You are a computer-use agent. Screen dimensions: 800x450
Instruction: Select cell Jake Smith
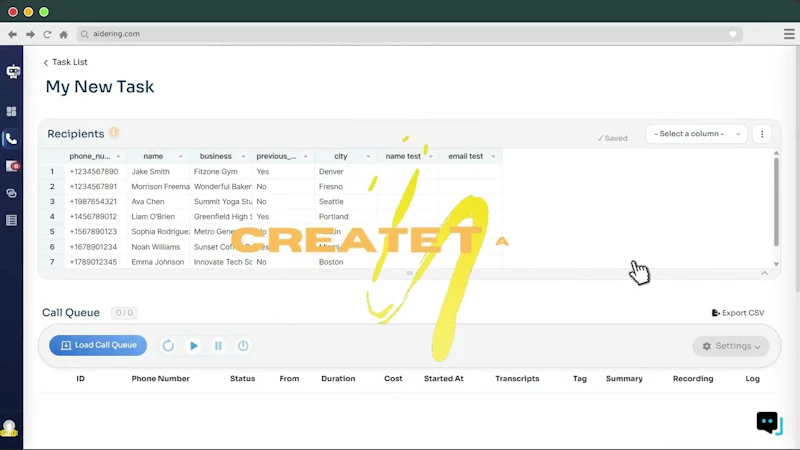click(159, 171)
